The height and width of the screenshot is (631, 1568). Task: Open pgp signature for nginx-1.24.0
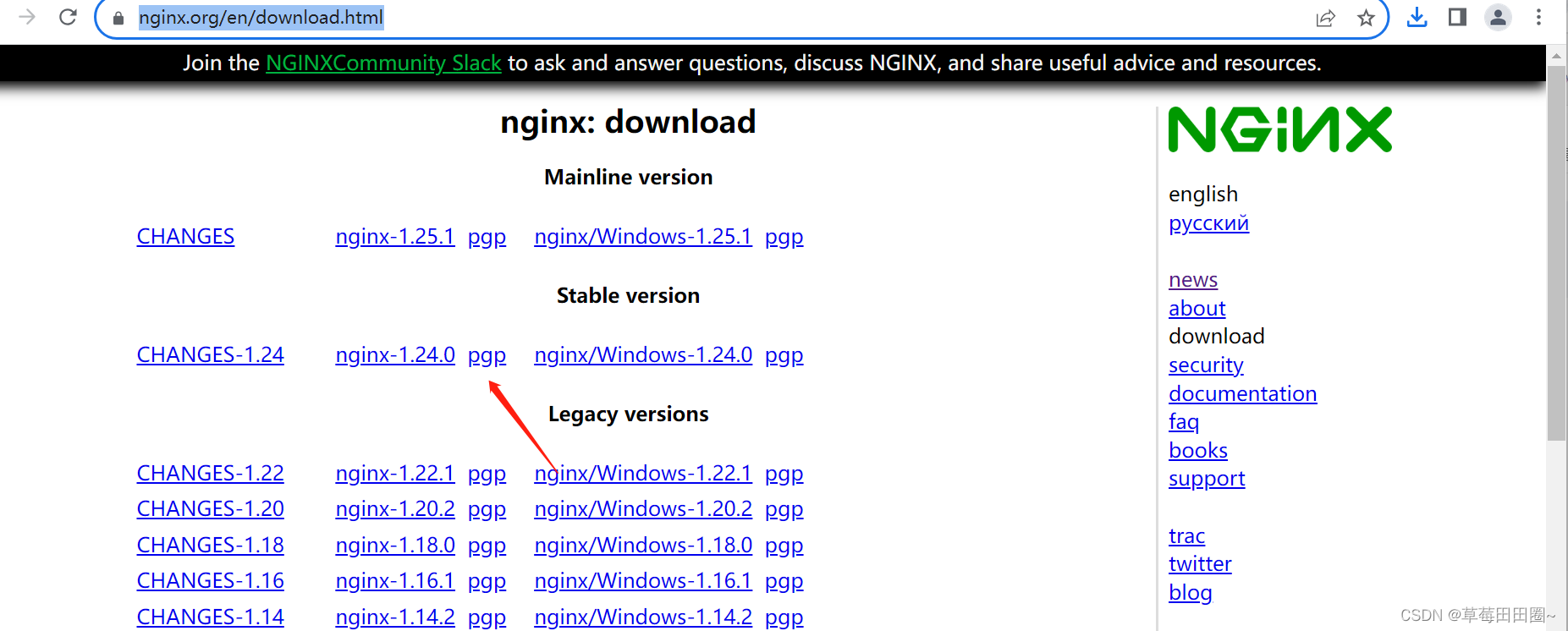pos(487,356)
